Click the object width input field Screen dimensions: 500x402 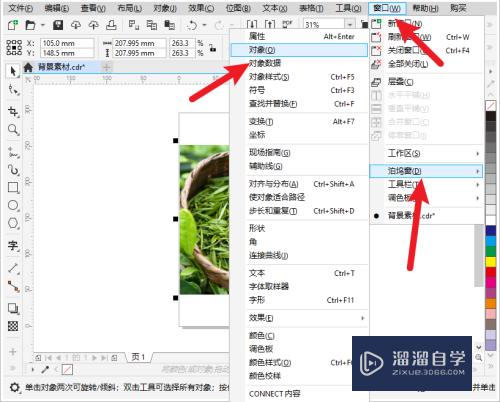139,43
